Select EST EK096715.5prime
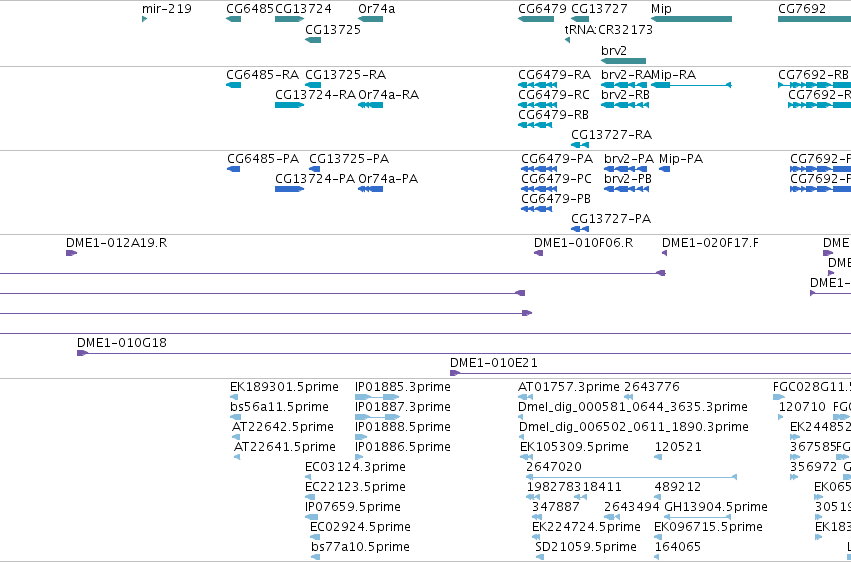The image size is (851, 562). tap(708, 527)
